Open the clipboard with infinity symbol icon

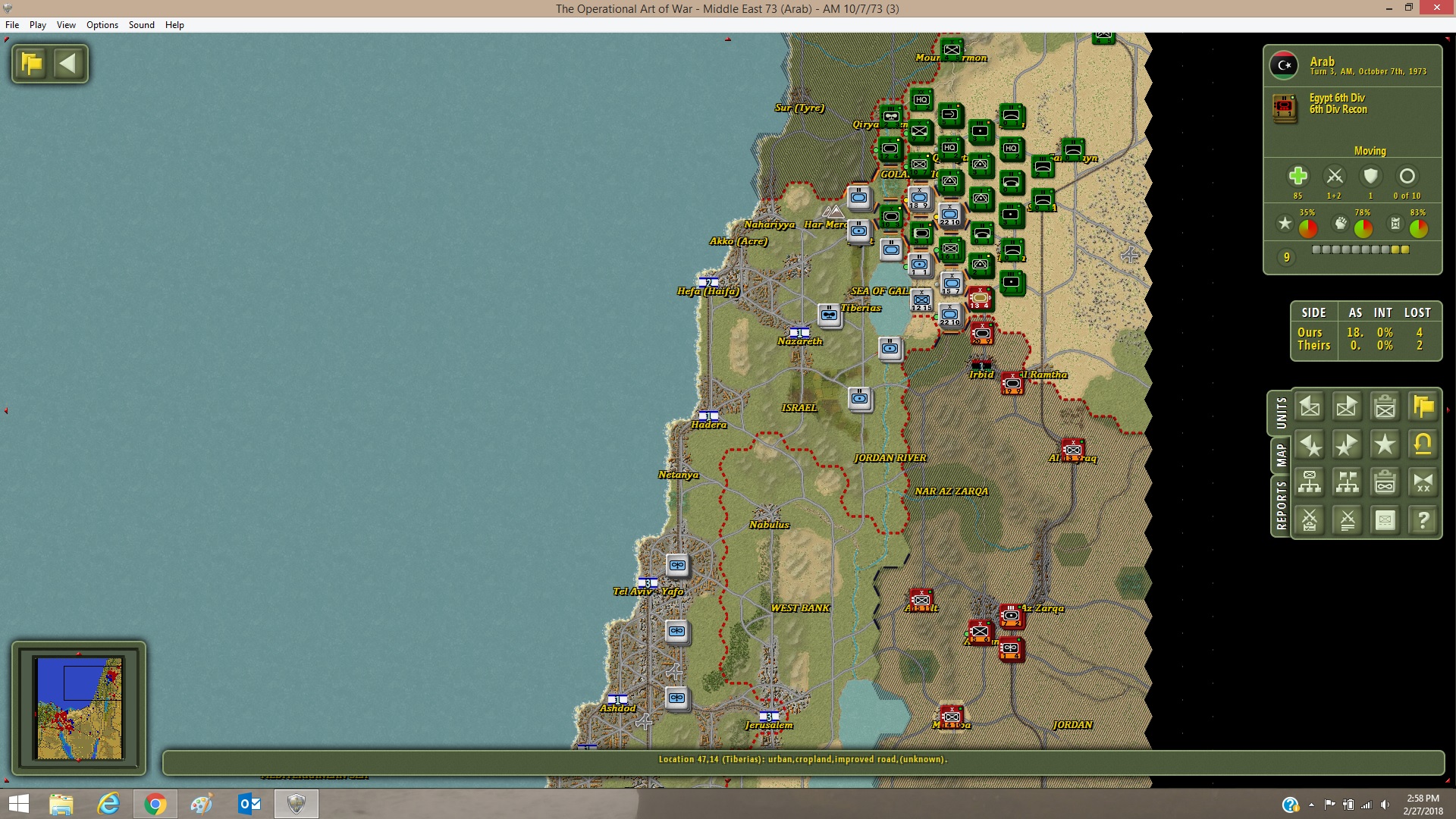click(1385, 482)
